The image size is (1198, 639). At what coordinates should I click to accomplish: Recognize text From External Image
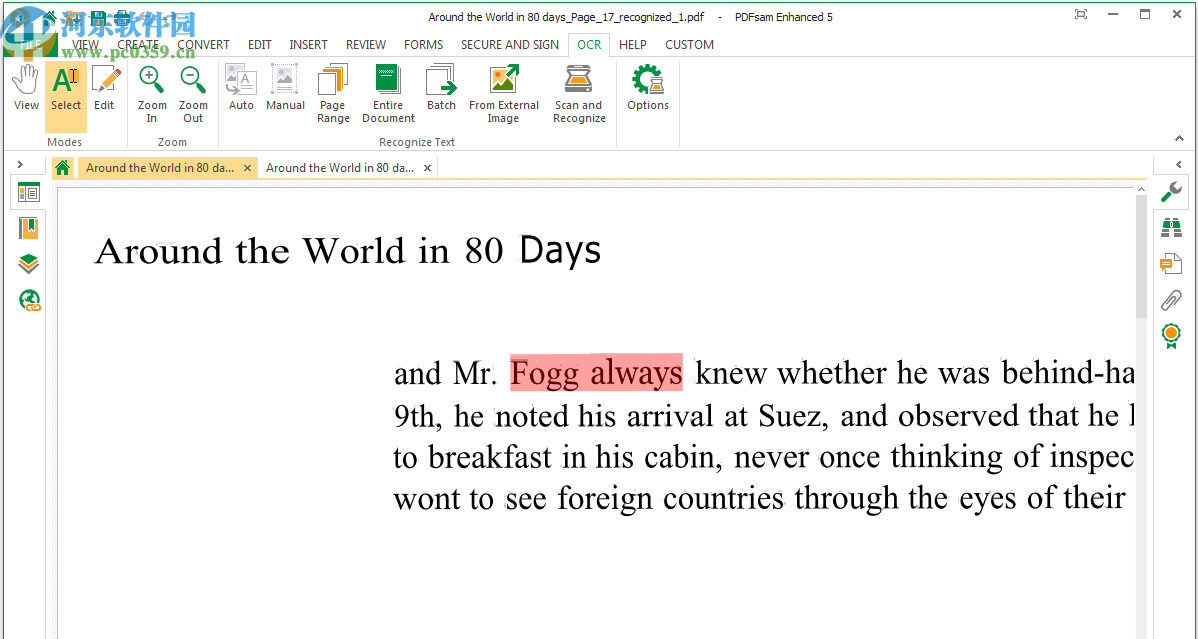pyautogui.click(x=503, y=94)
